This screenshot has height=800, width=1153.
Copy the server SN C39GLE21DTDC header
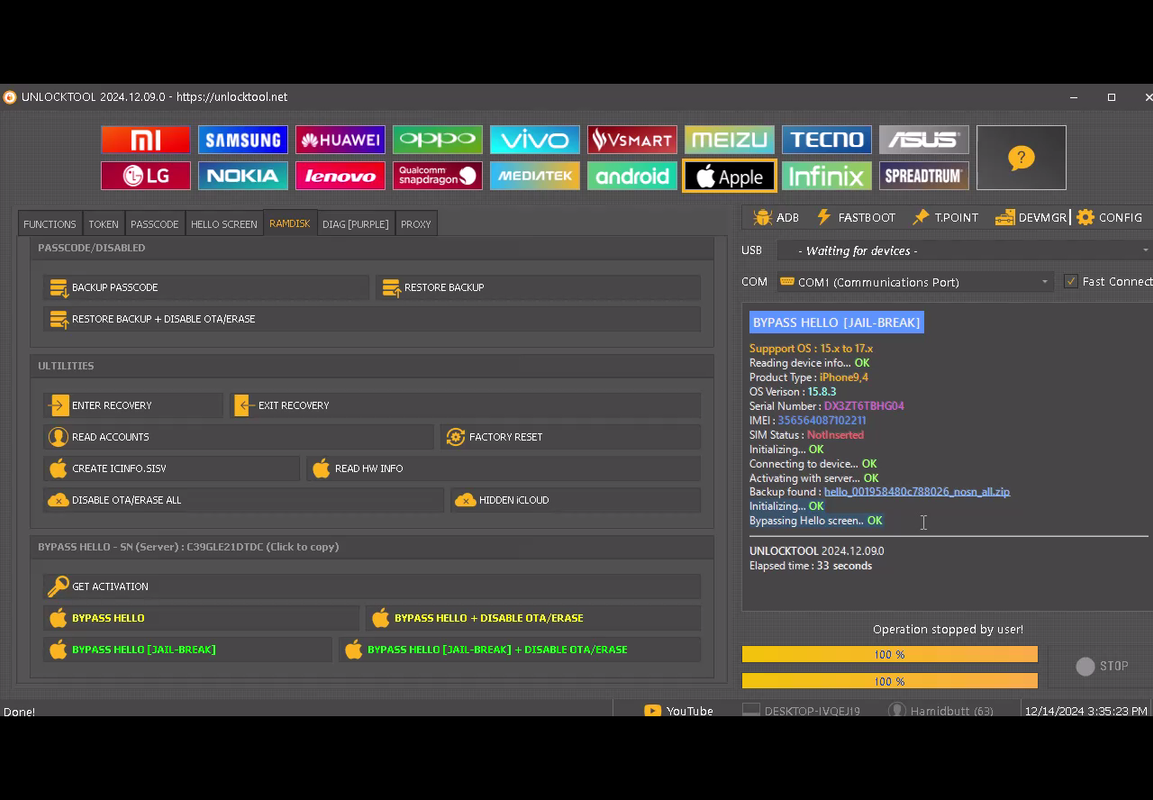click(188, 547)
